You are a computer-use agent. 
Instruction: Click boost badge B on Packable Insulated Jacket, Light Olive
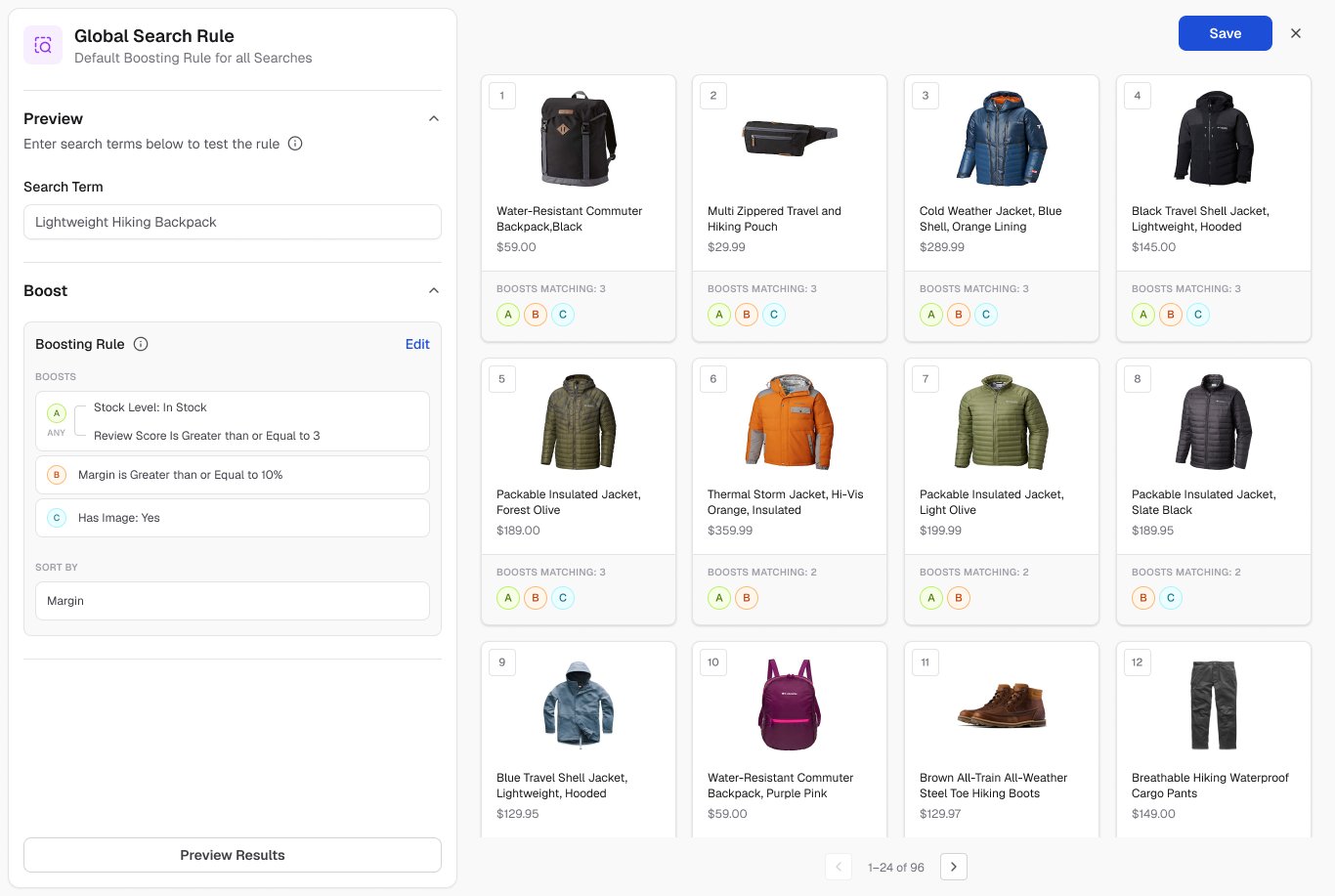(959, 598)
